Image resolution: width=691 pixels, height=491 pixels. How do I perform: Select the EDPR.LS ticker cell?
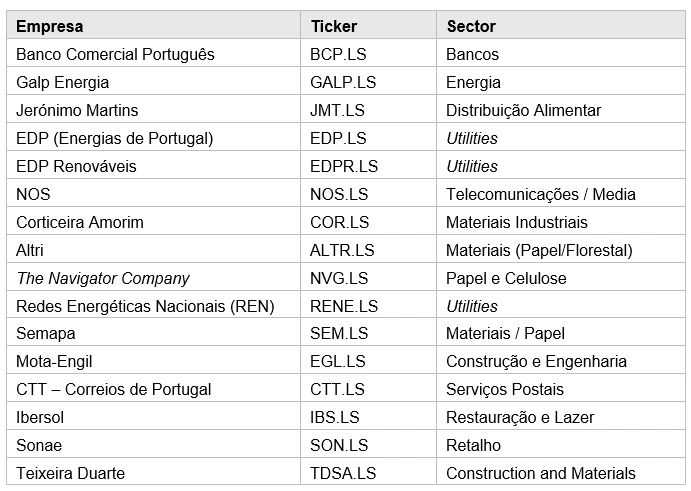368,166
